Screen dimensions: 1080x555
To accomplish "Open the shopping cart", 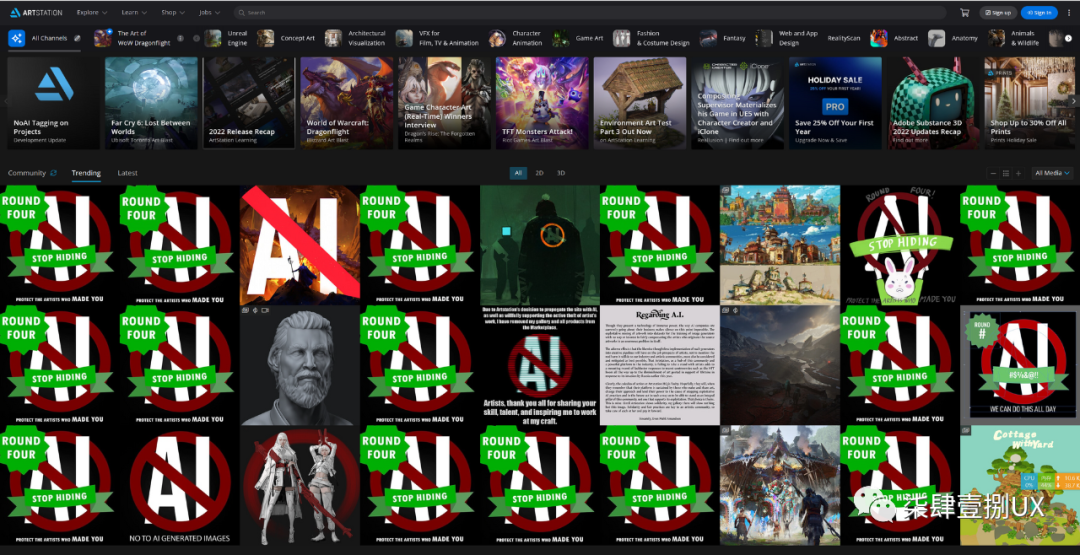I will coord(964,12).
